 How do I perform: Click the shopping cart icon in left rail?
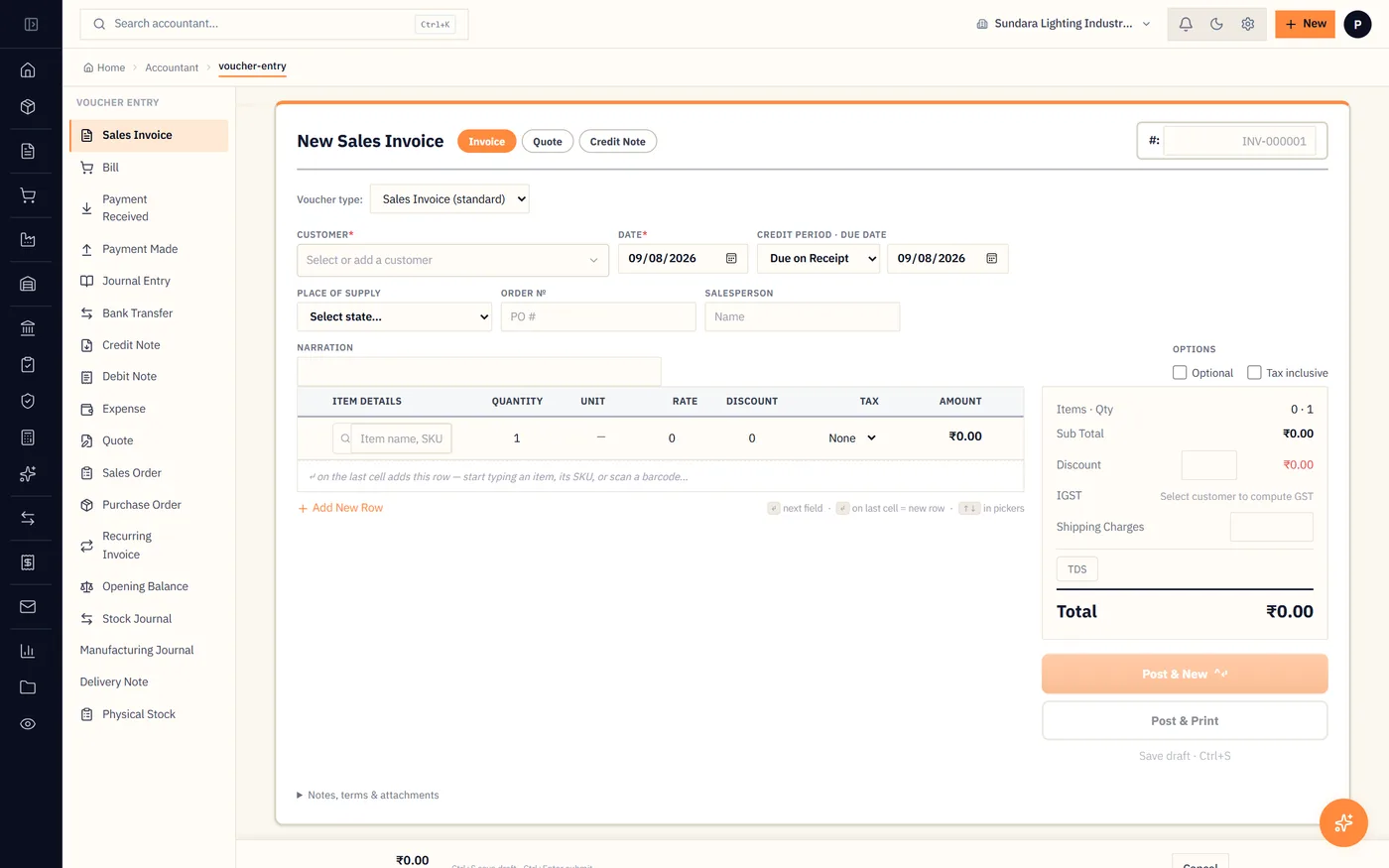pos(28,195)
